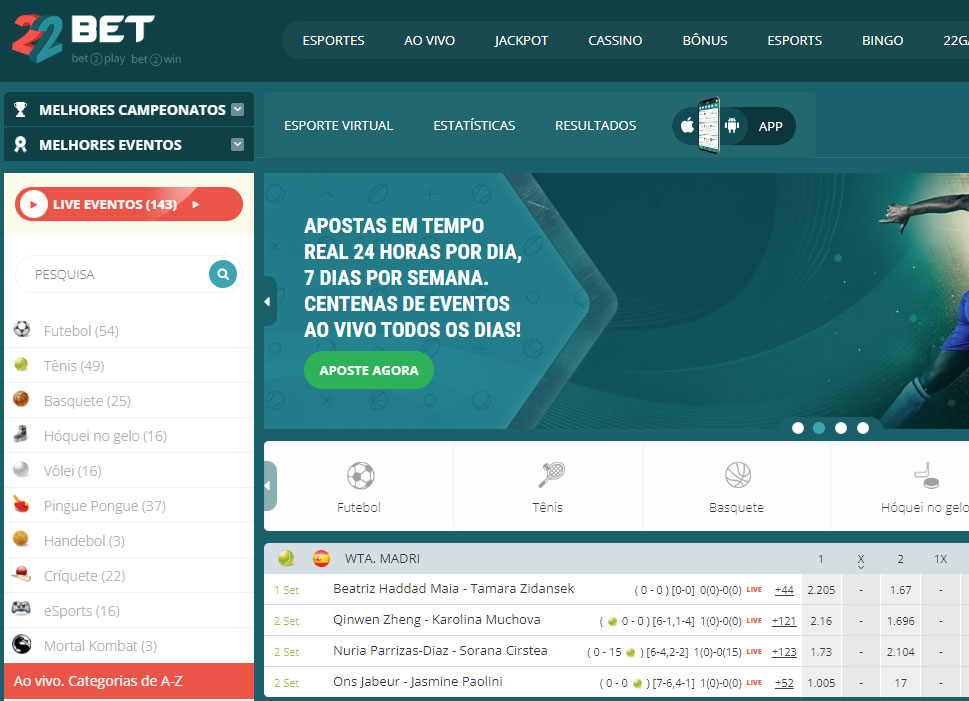Open the ESPORTES menu

pyautogui.click(x=333, y=41)
